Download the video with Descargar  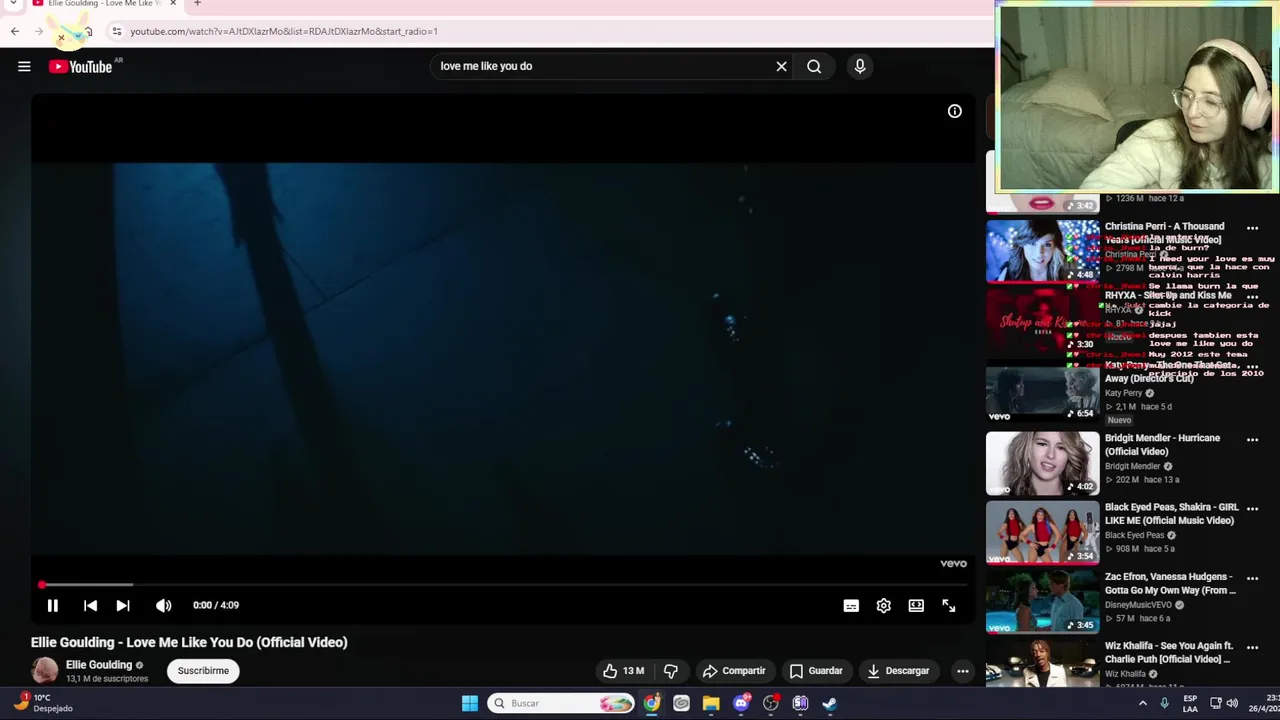[x=898, y=671]
